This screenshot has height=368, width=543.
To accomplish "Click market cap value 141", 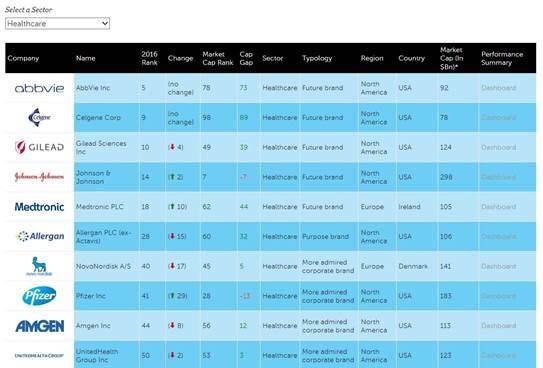I will click(x=445, y=266).
